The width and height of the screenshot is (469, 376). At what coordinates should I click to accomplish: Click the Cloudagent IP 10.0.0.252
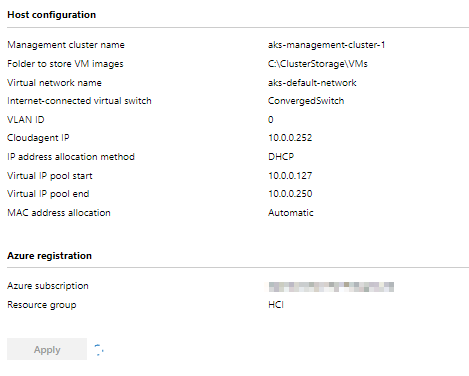click(x=290, y=138)
